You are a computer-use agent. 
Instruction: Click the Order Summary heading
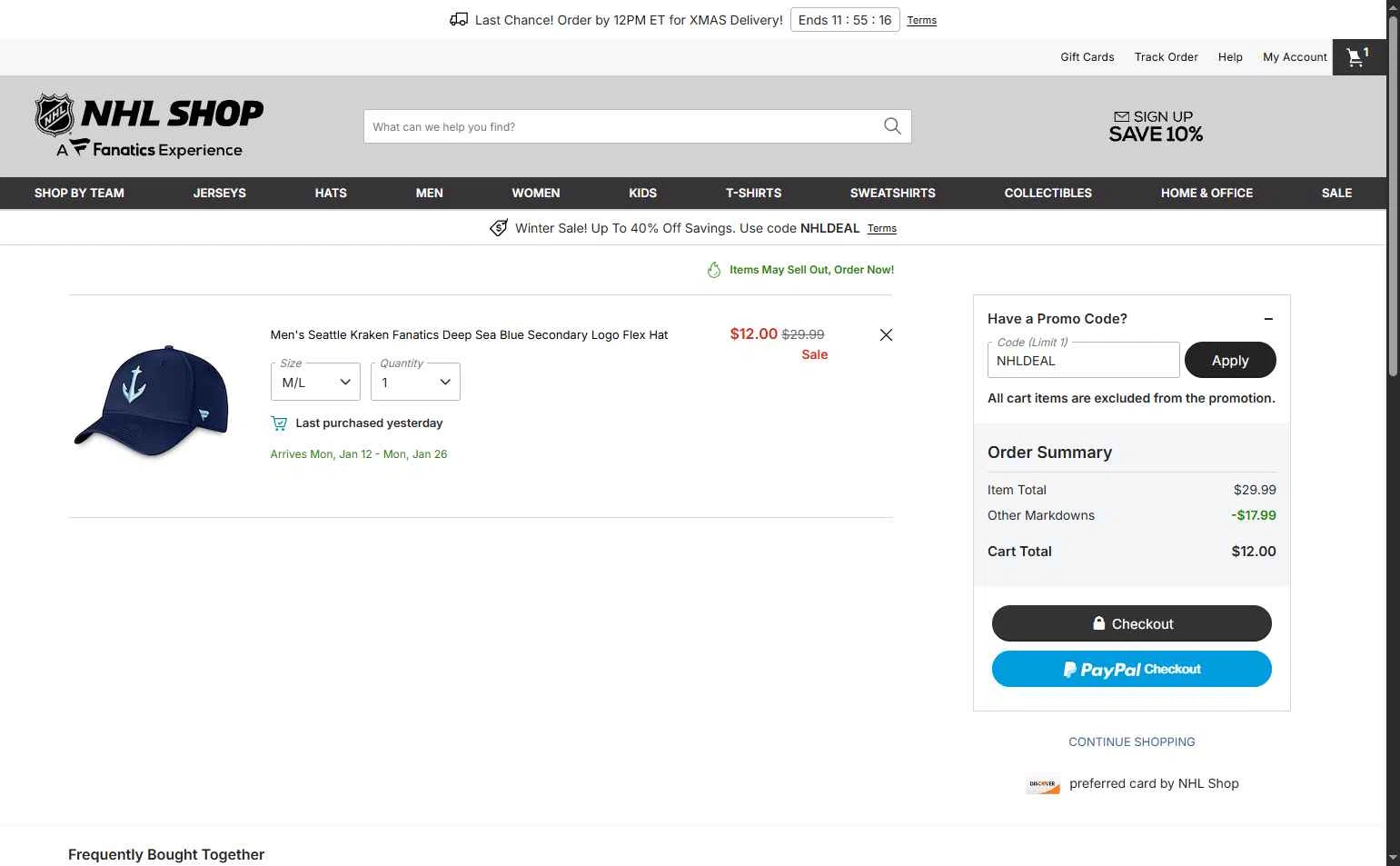click(x=1049, y=452)
